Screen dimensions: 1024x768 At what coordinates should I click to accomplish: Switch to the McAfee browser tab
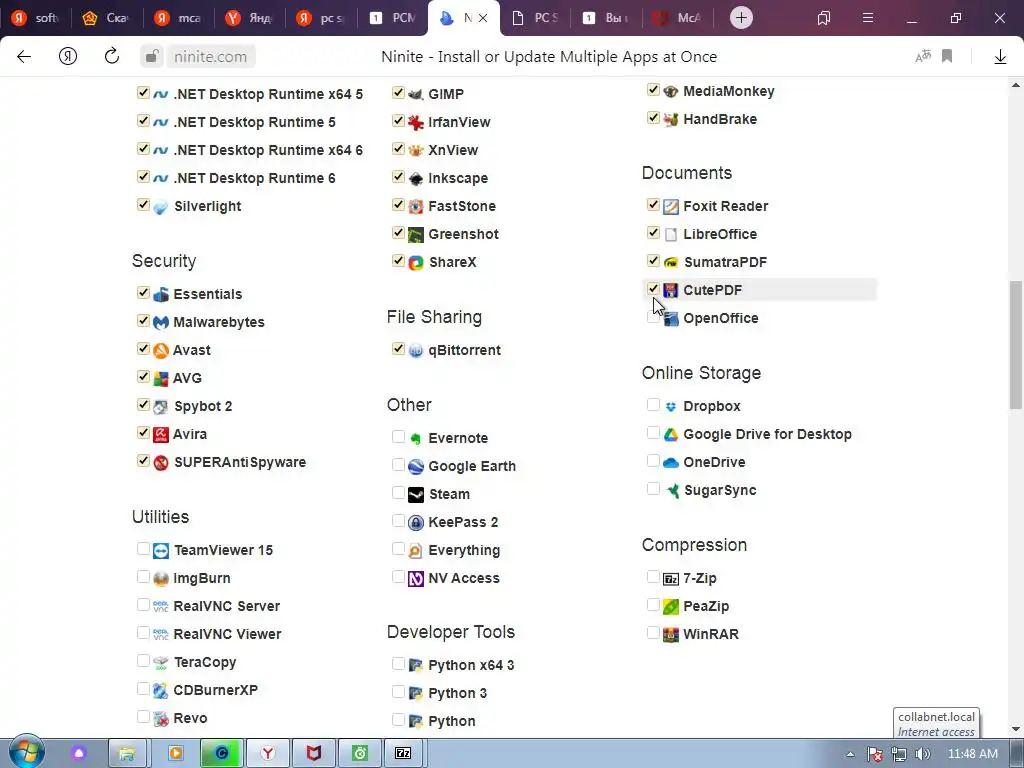click(x=678, y=18)
